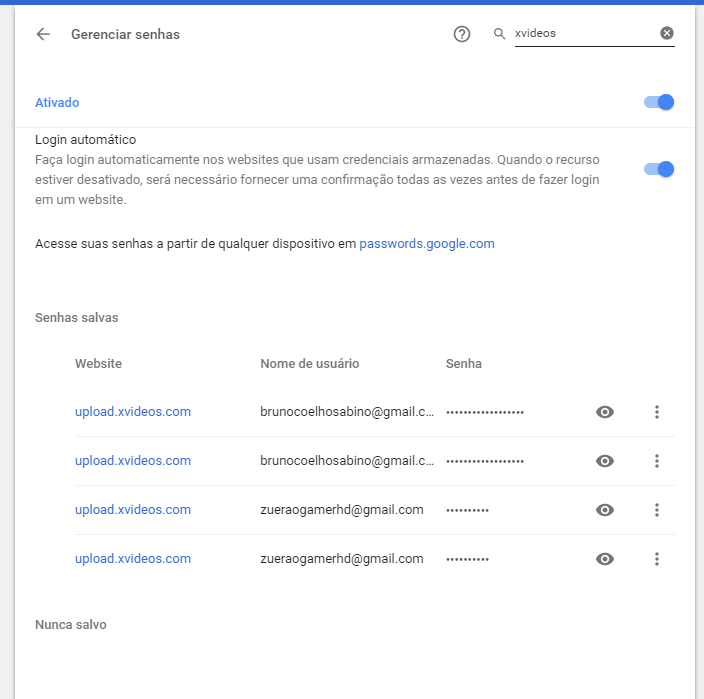Click the magnifying glass search icon

[x=499, y=34]
